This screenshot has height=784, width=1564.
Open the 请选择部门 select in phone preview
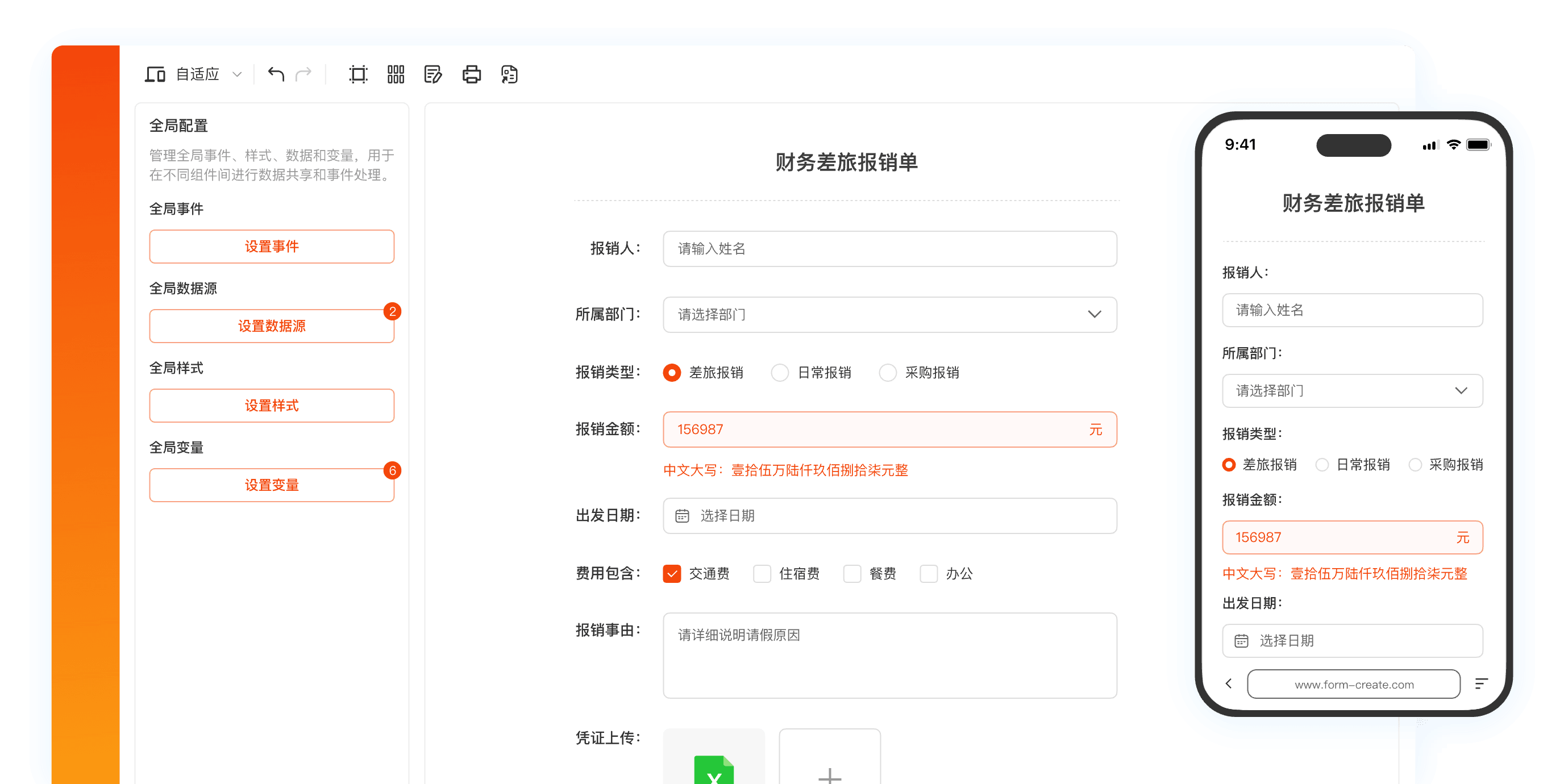tap(1352, 391)
